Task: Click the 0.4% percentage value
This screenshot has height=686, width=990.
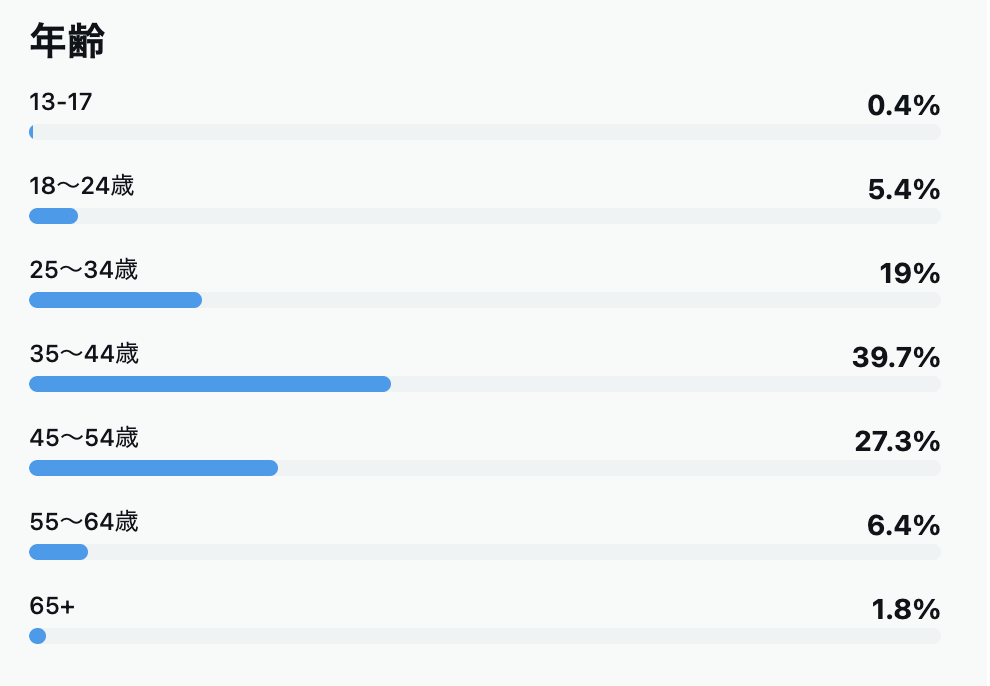Action: pos(903,105)
